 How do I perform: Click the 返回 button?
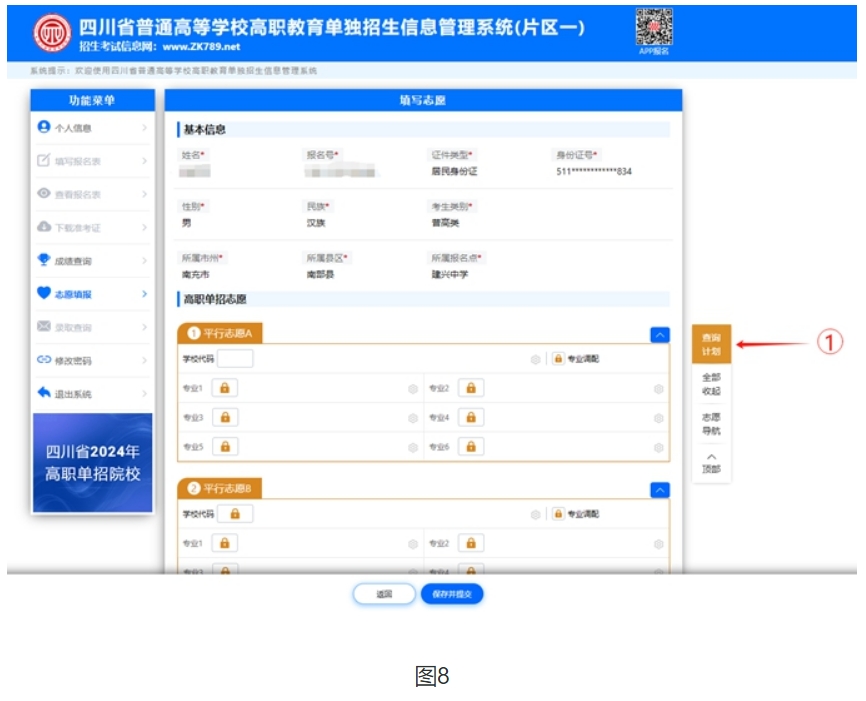tap(384, 594)
